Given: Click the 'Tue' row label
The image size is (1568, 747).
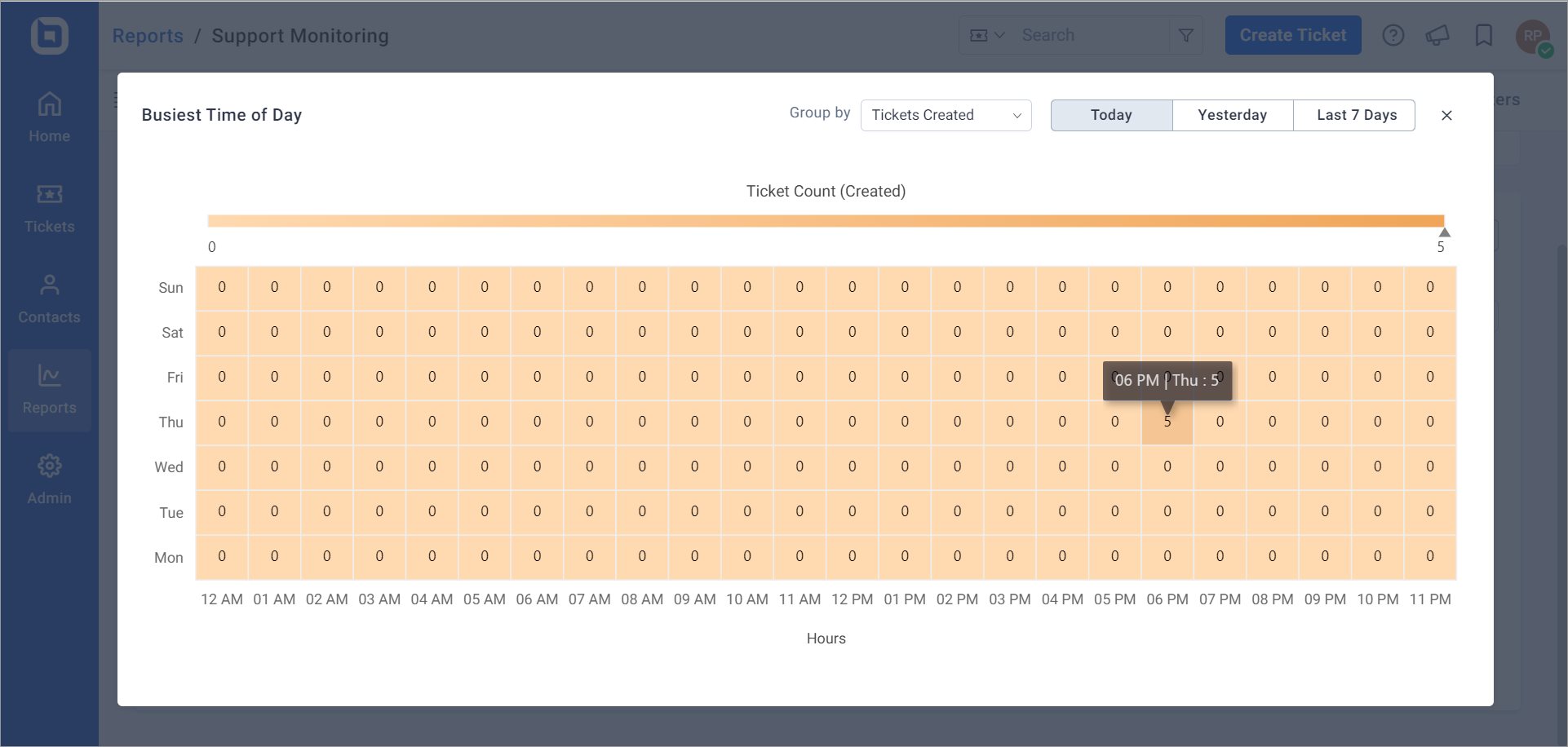Looking at the screenshot, I should point(171,513).
